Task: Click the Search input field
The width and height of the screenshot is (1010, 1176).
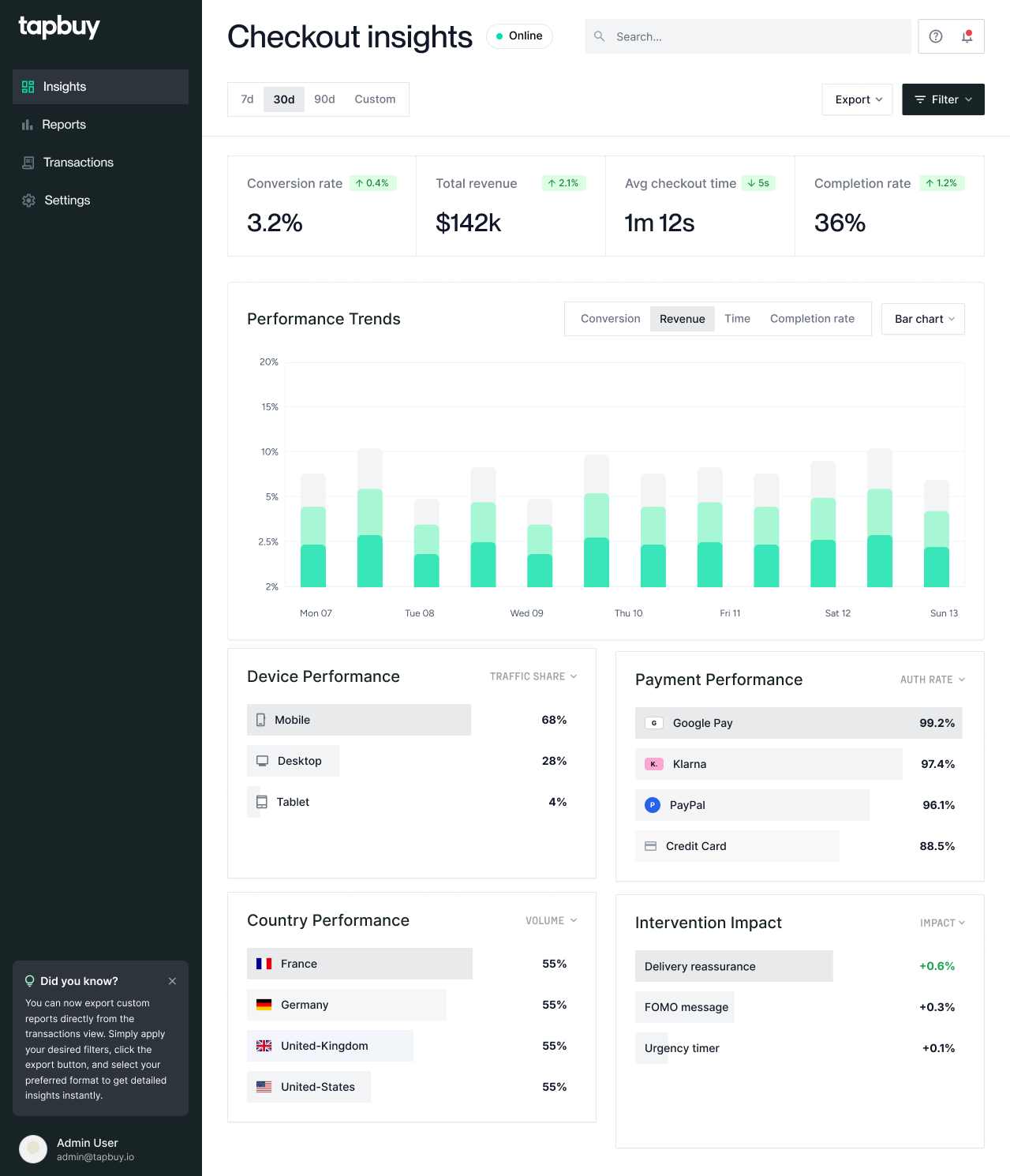Action: pyautogui.click(x=757, y=36)
